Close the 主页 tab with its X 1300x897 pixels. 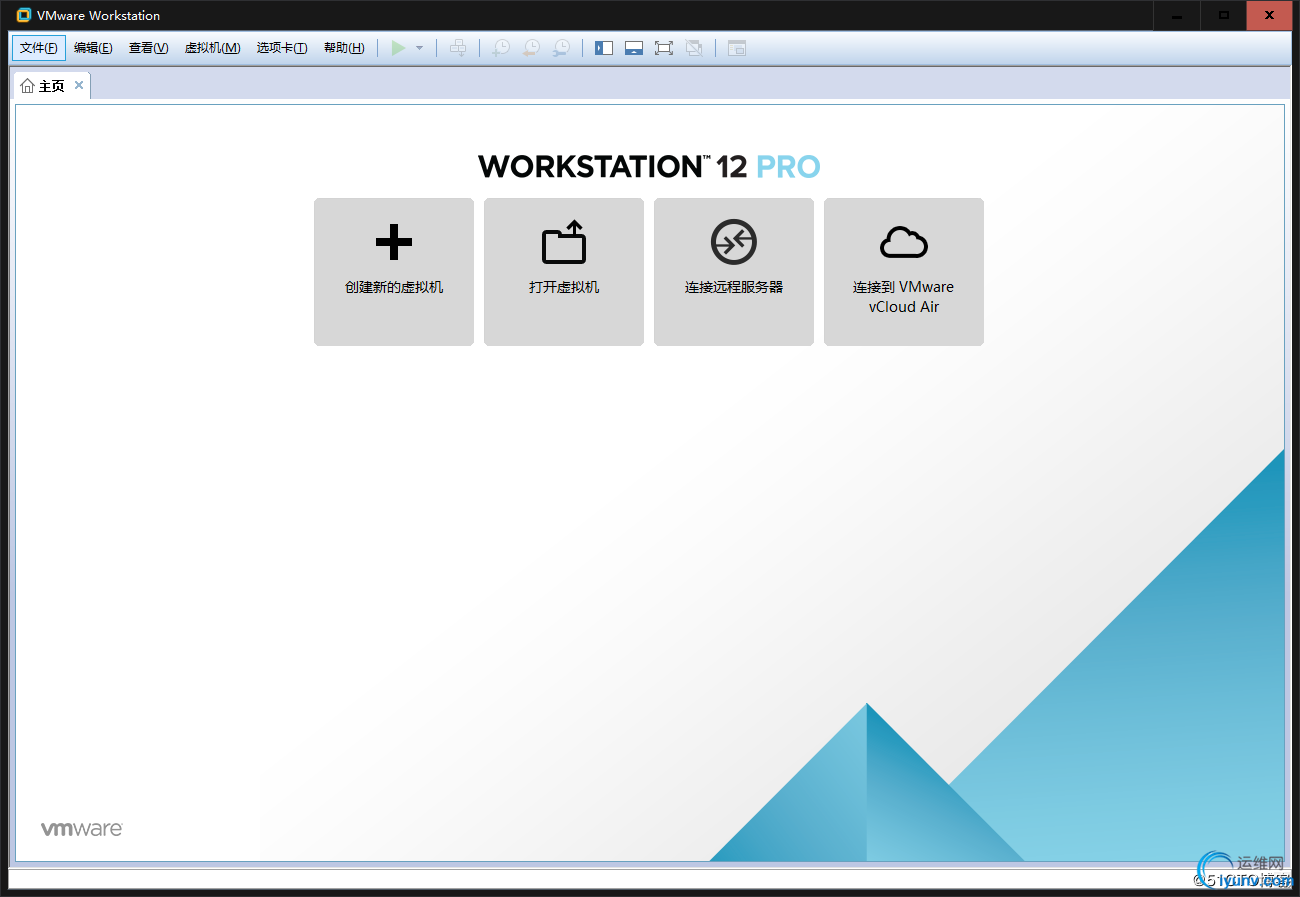[x=79, y=85]
